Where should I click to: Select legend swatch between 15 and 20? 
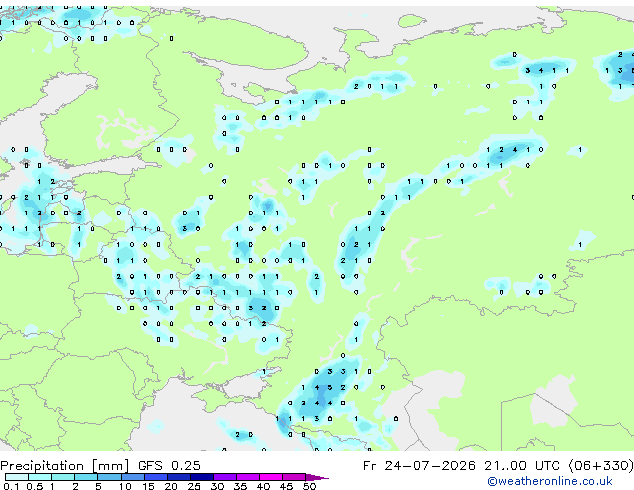[155, 477]
